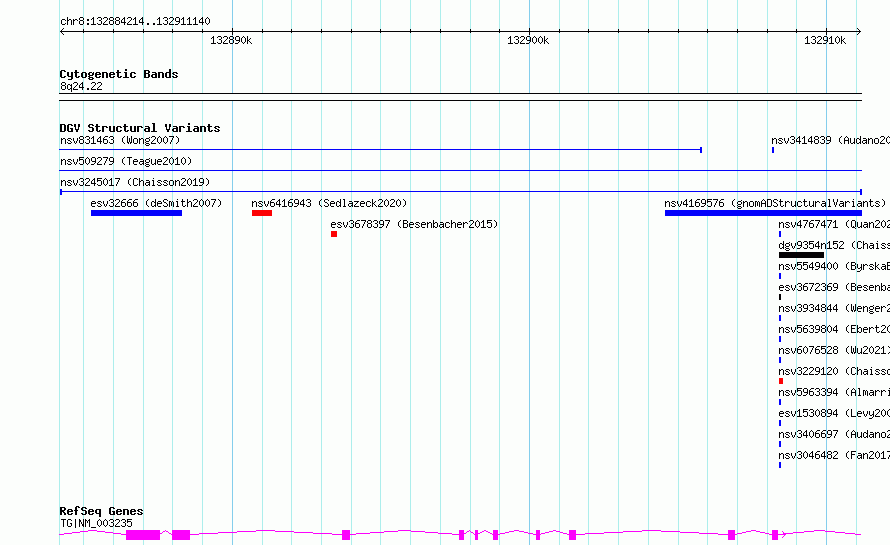Click the red square under esv3678397
The height and width of the screenshot is (545, 890).
pyautogui.click(x=334, y=234)
